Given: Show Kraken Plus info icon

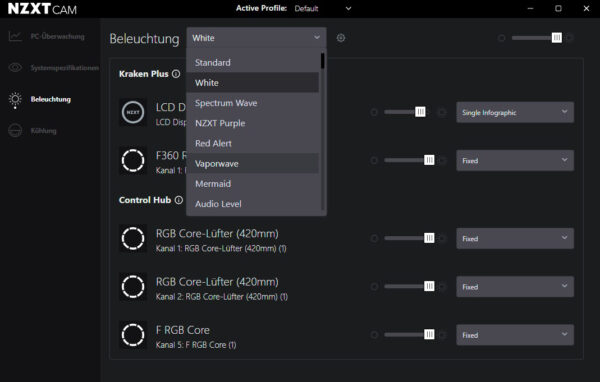Looking at the screenshot, I should pyautogui.click(x=176, y=74).
